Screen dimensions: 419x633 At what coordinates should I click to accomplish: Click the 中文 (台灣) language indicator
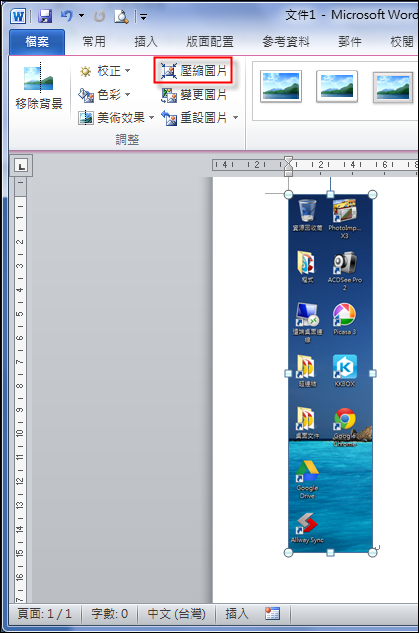pyautogui.click(x=176, y=614)
